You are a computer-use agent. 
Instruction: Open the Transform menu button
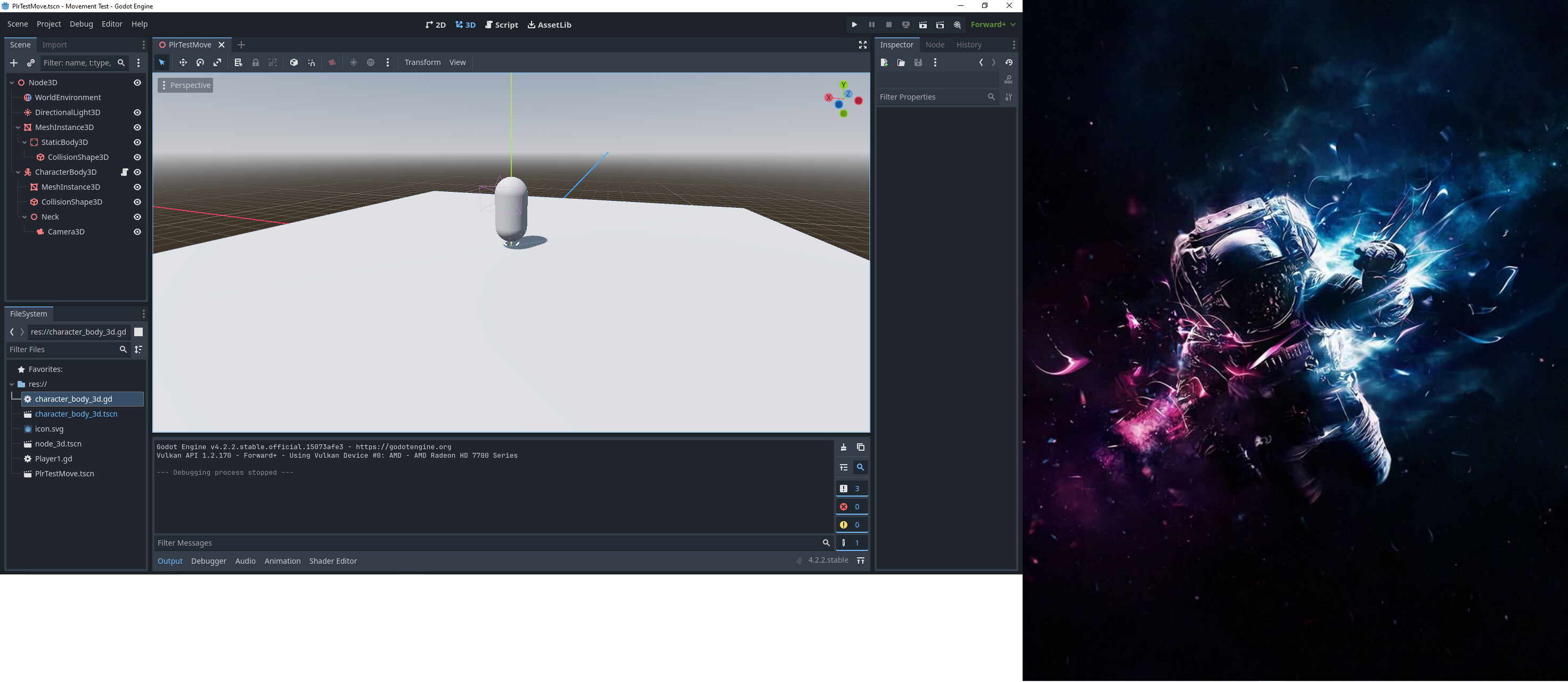coord(422,63)
